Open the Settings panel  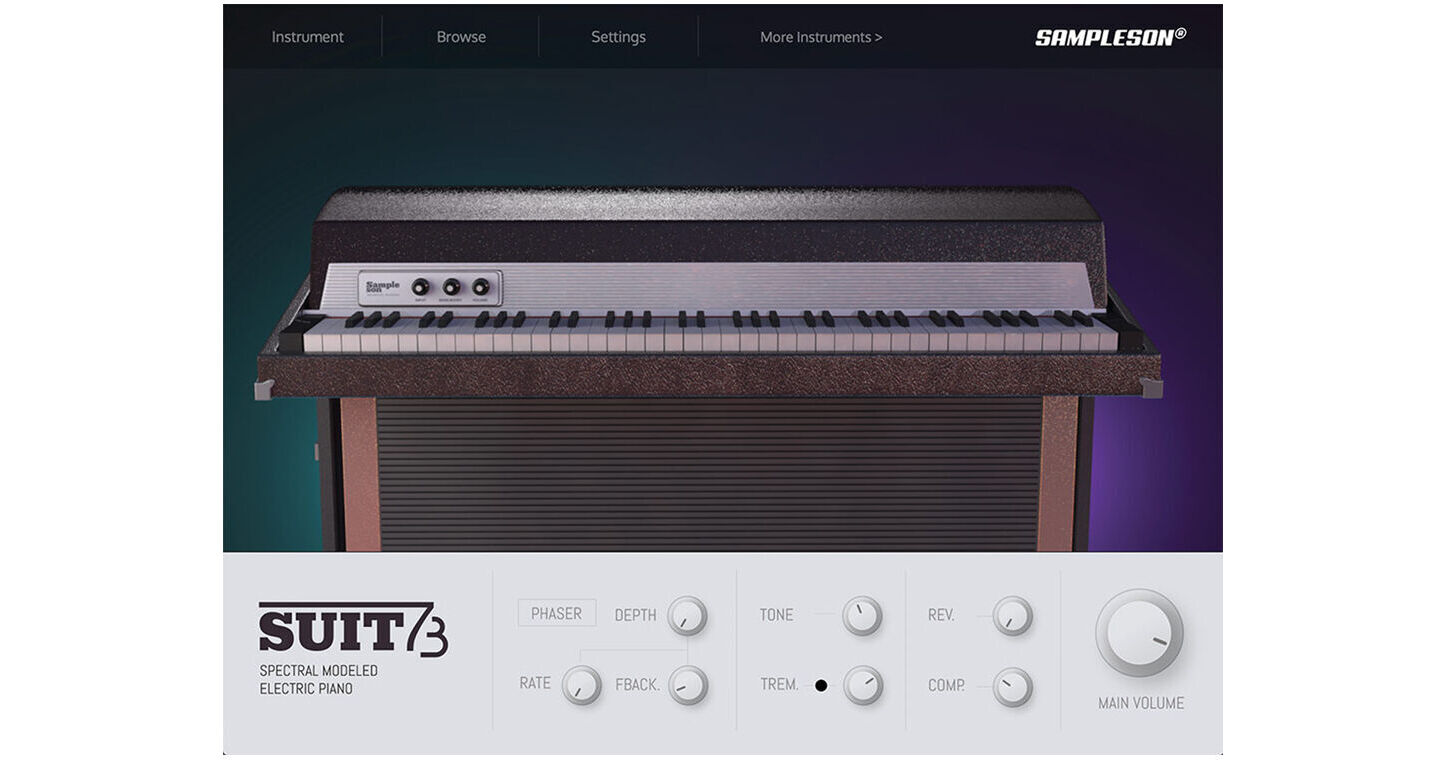click(618, 36)
